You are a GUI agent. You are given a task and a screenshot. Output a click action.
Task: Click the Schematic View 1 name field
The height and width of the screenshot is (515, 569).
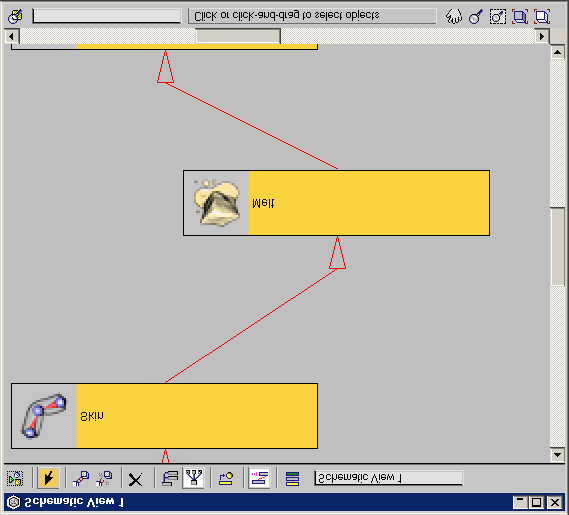coord(388,478)
